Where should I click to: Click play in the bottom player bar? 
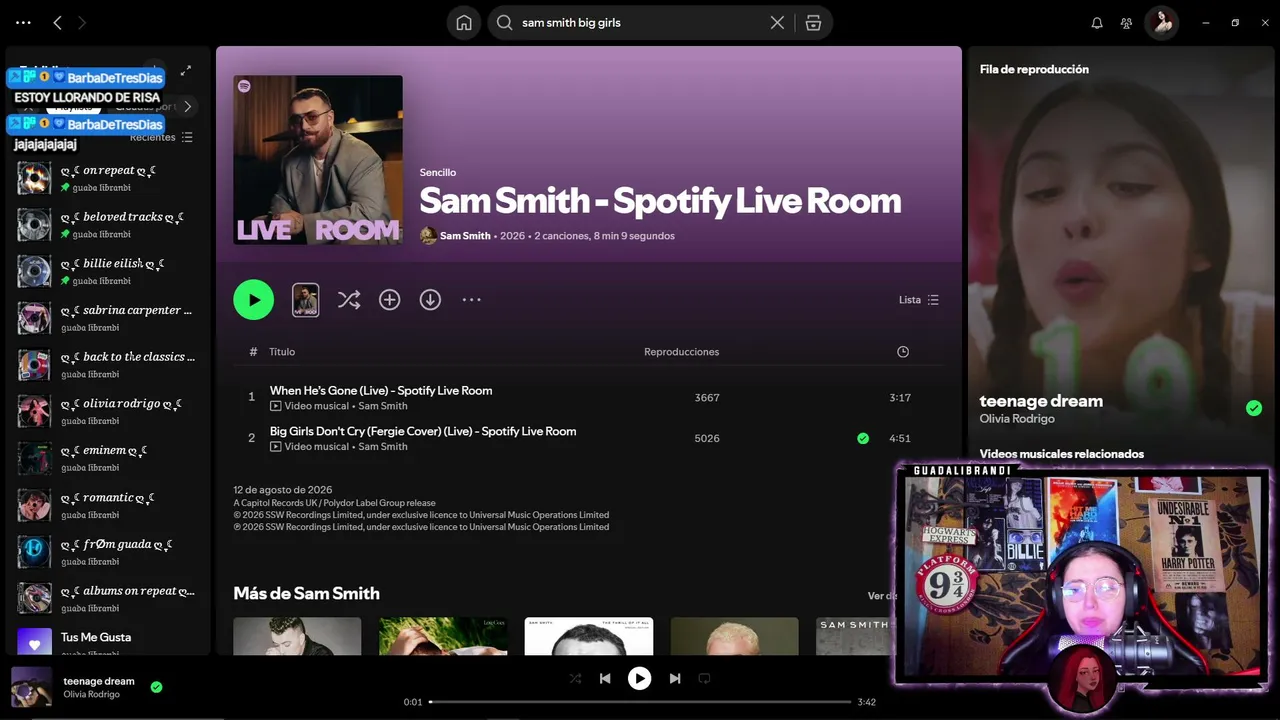[639, 678]
